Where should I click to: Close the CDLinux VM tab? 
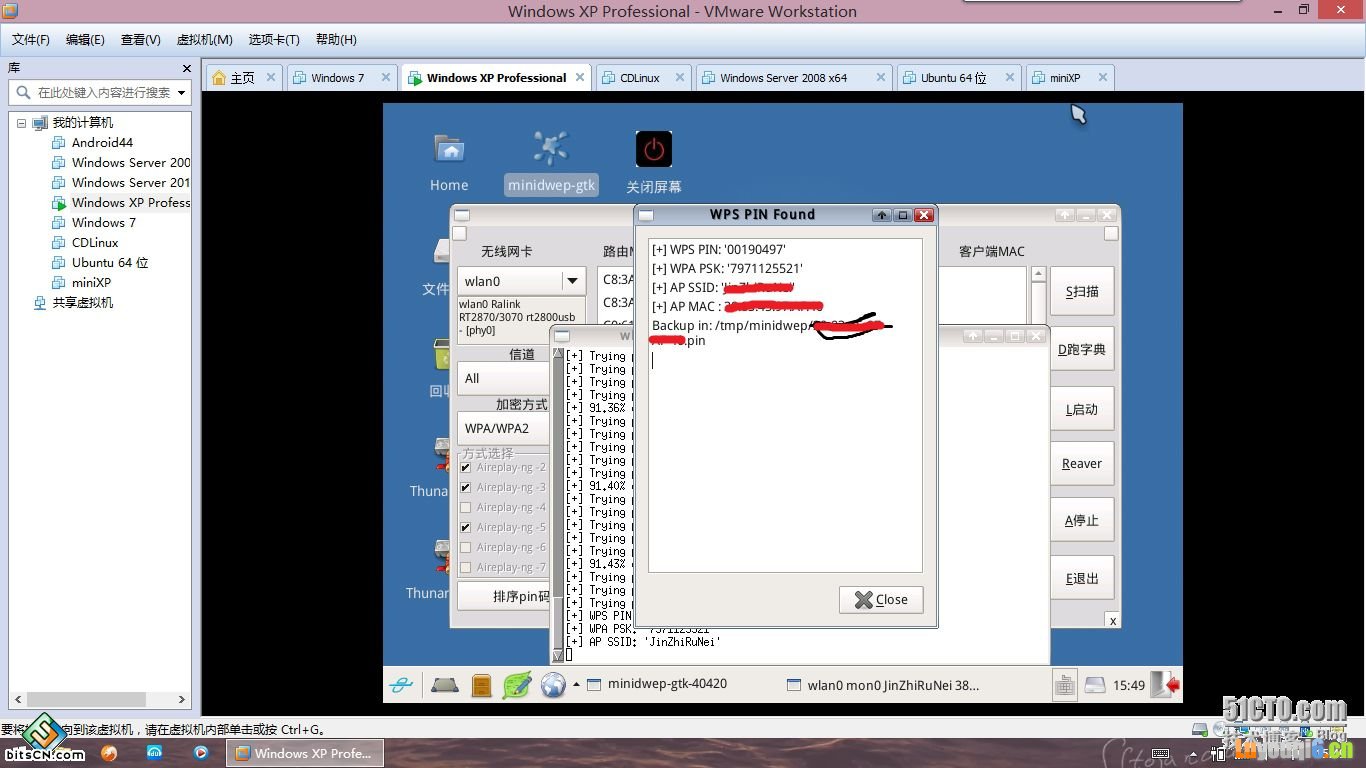point(680,77)
